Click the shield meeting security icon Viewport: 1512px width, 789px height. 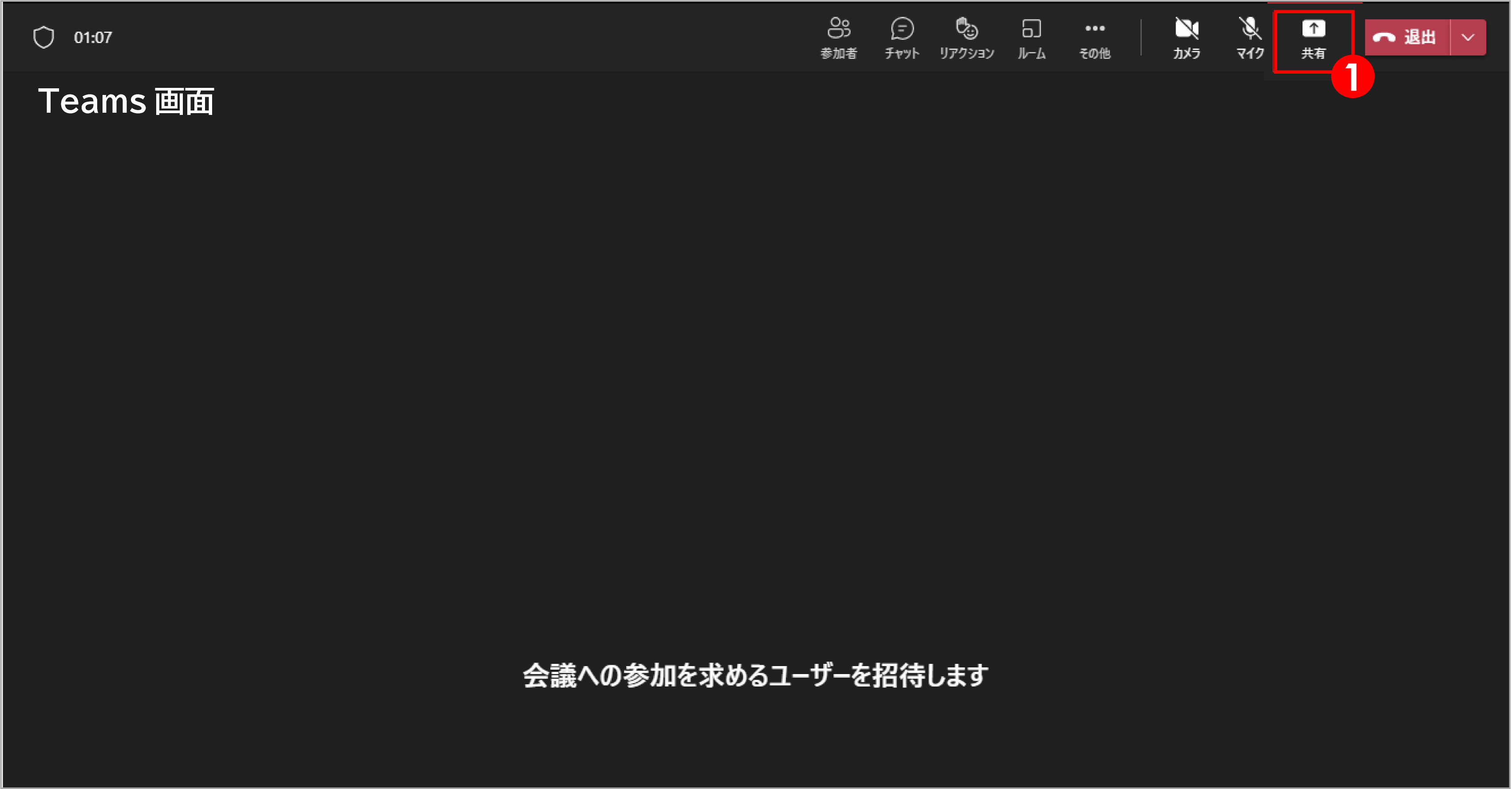[43, 38]
